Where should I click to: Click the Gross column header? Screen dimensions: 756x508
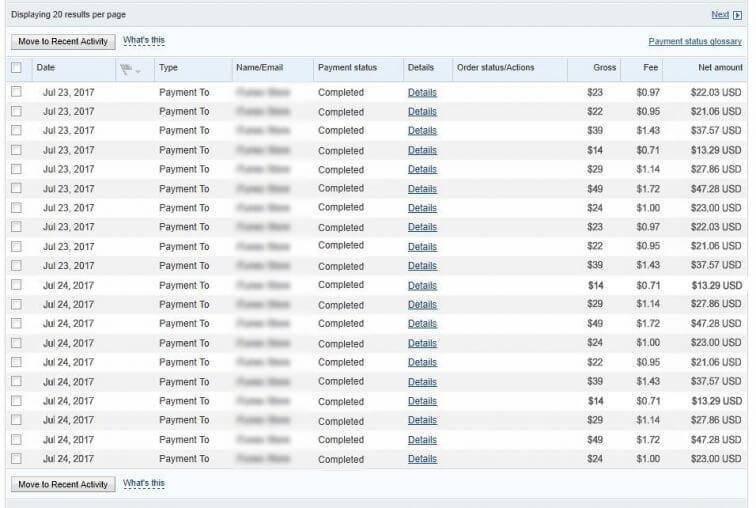[605, 67]
